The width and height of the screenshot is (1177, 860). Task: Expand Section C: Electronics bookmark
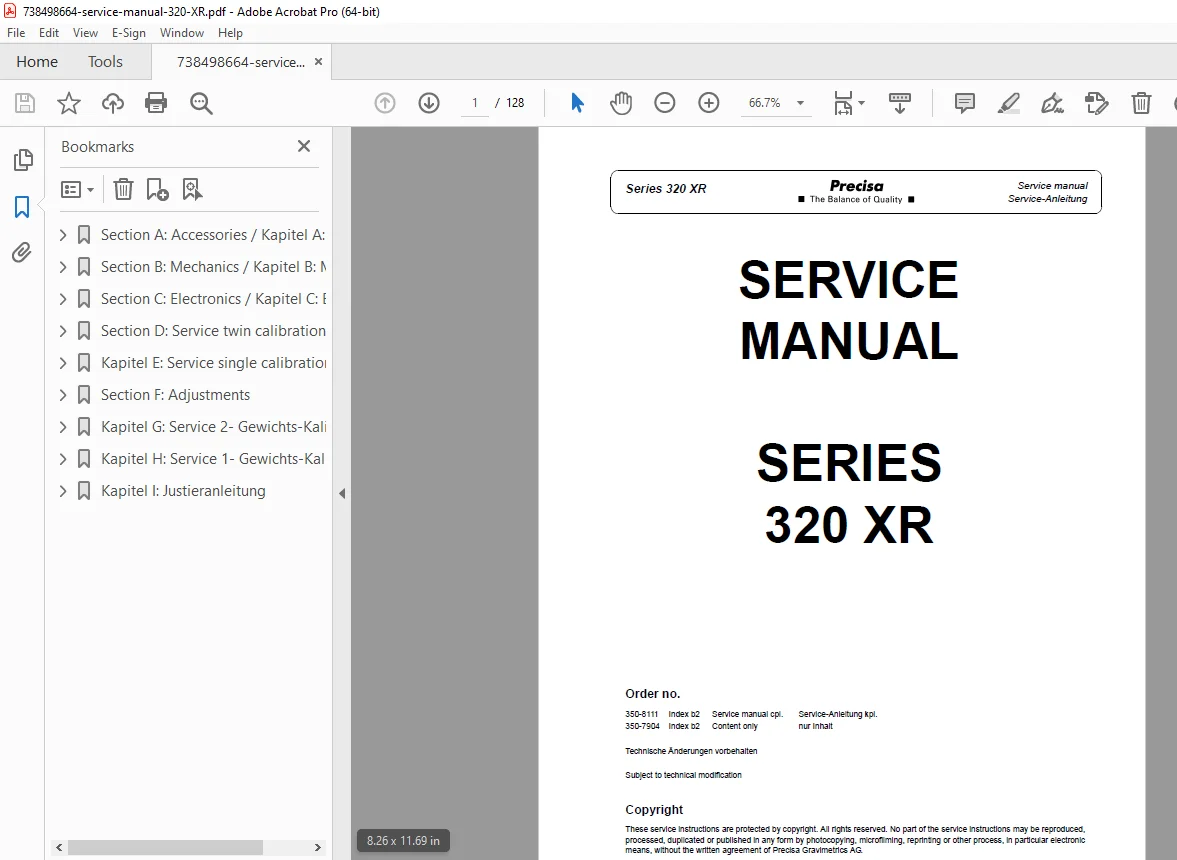click(63, 299)
